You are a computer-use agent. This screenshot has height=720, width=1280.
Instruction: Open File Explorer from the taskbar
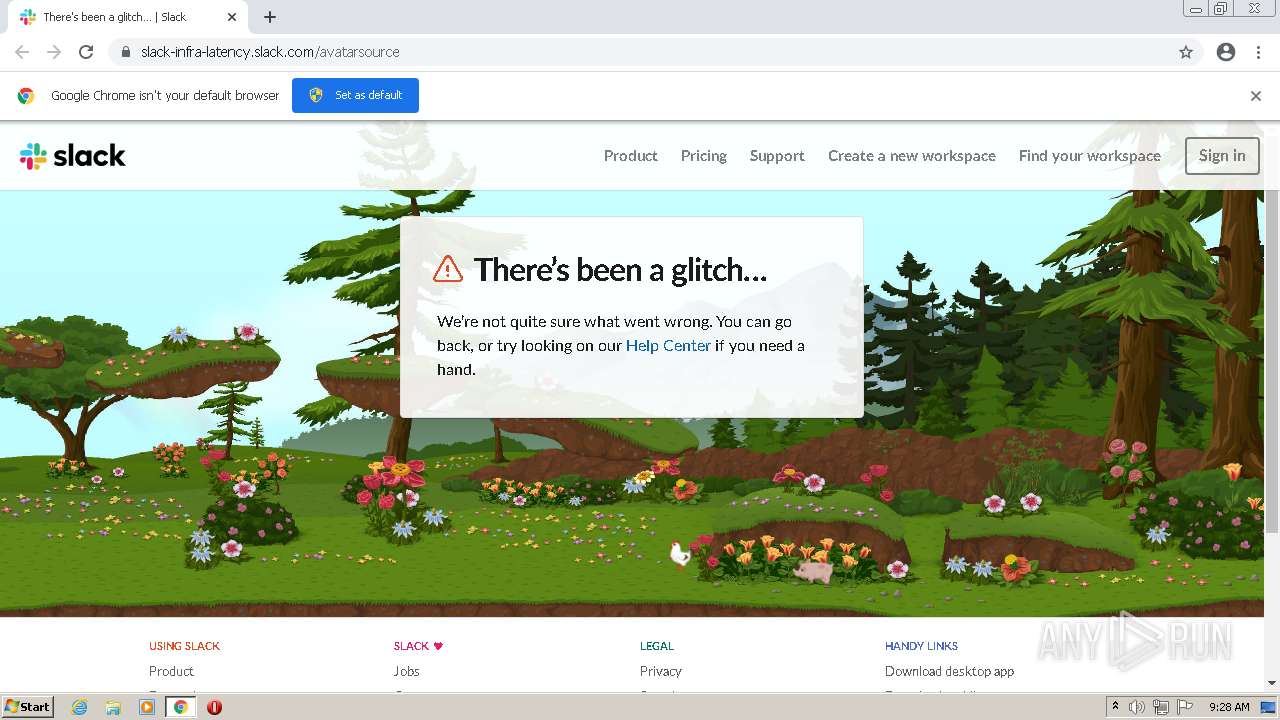coord(113,707)
